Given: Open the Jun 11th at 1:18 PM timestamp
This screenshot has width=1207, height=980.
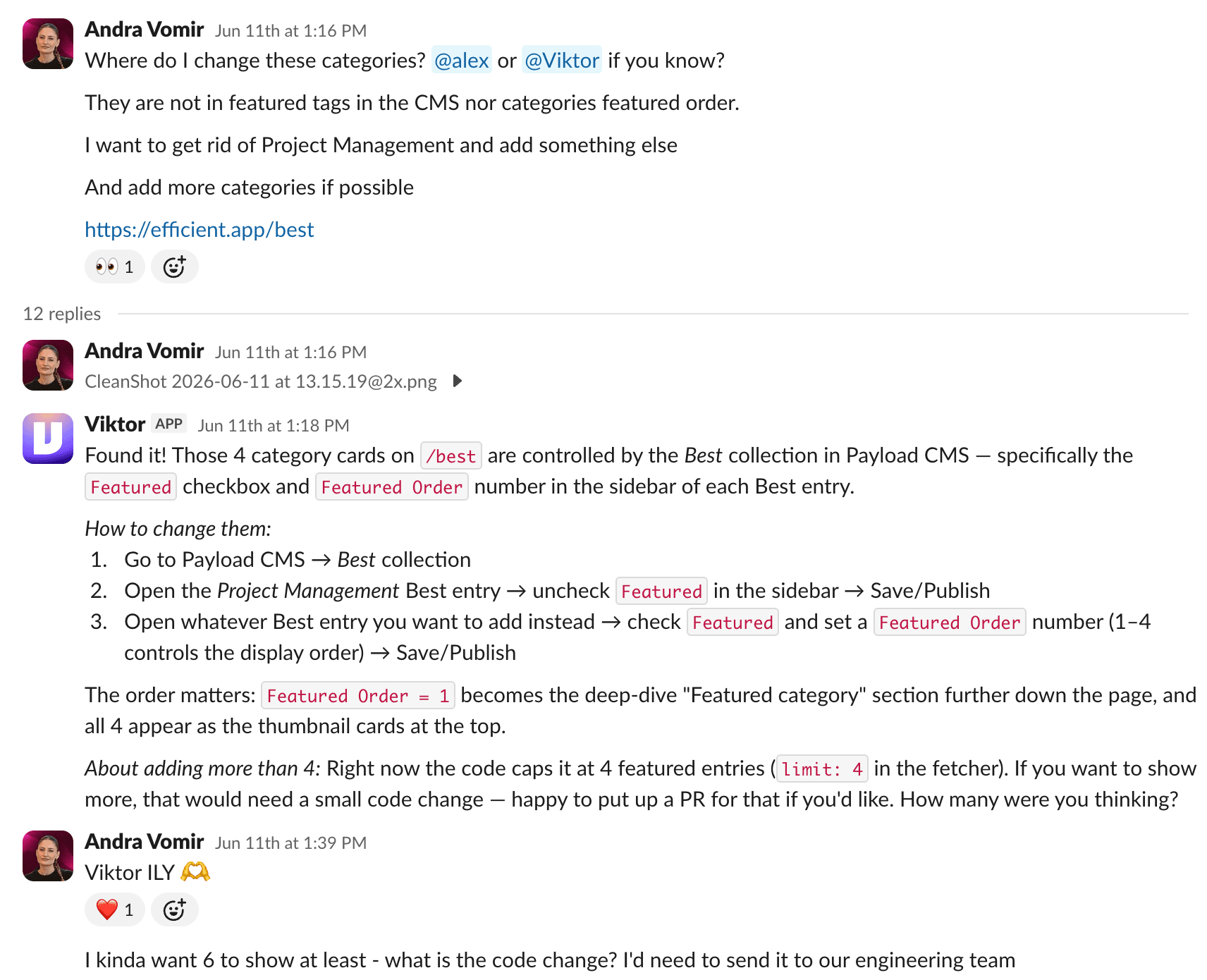Looking at the screenshot, I should pos(274,426).
